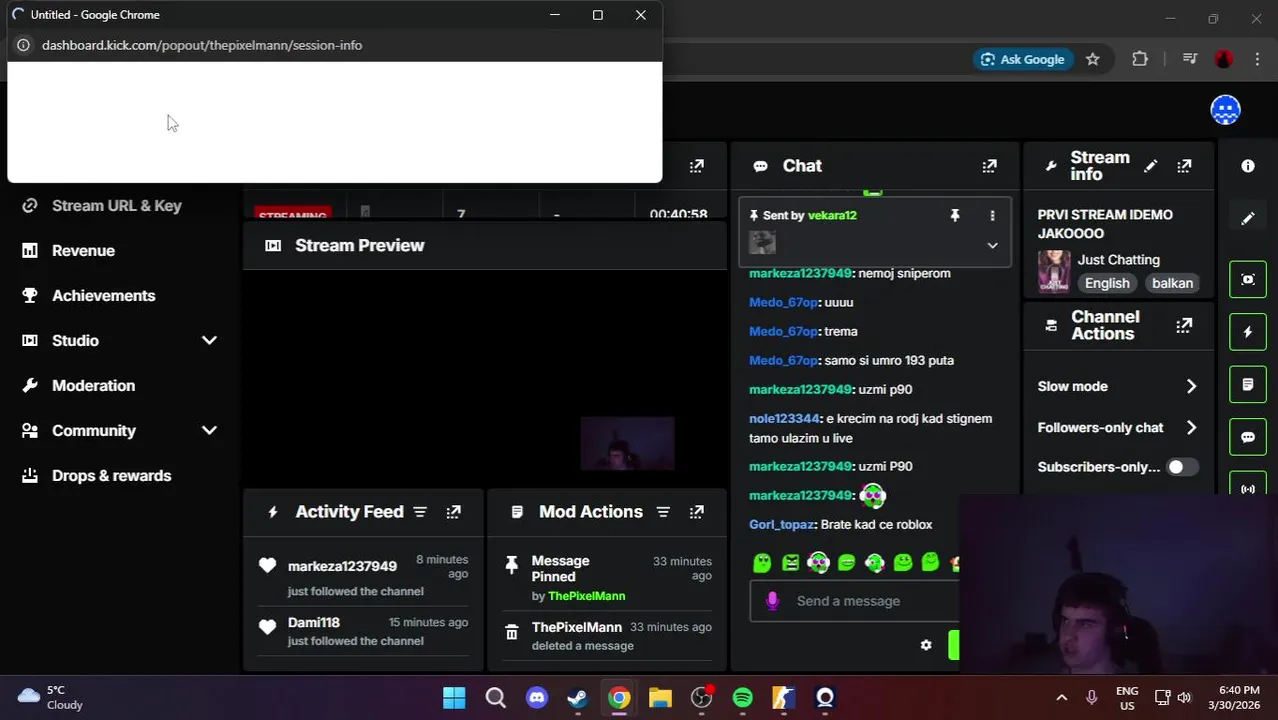
Task: Click the English language tag
Action: click(x=1107, y=283)
